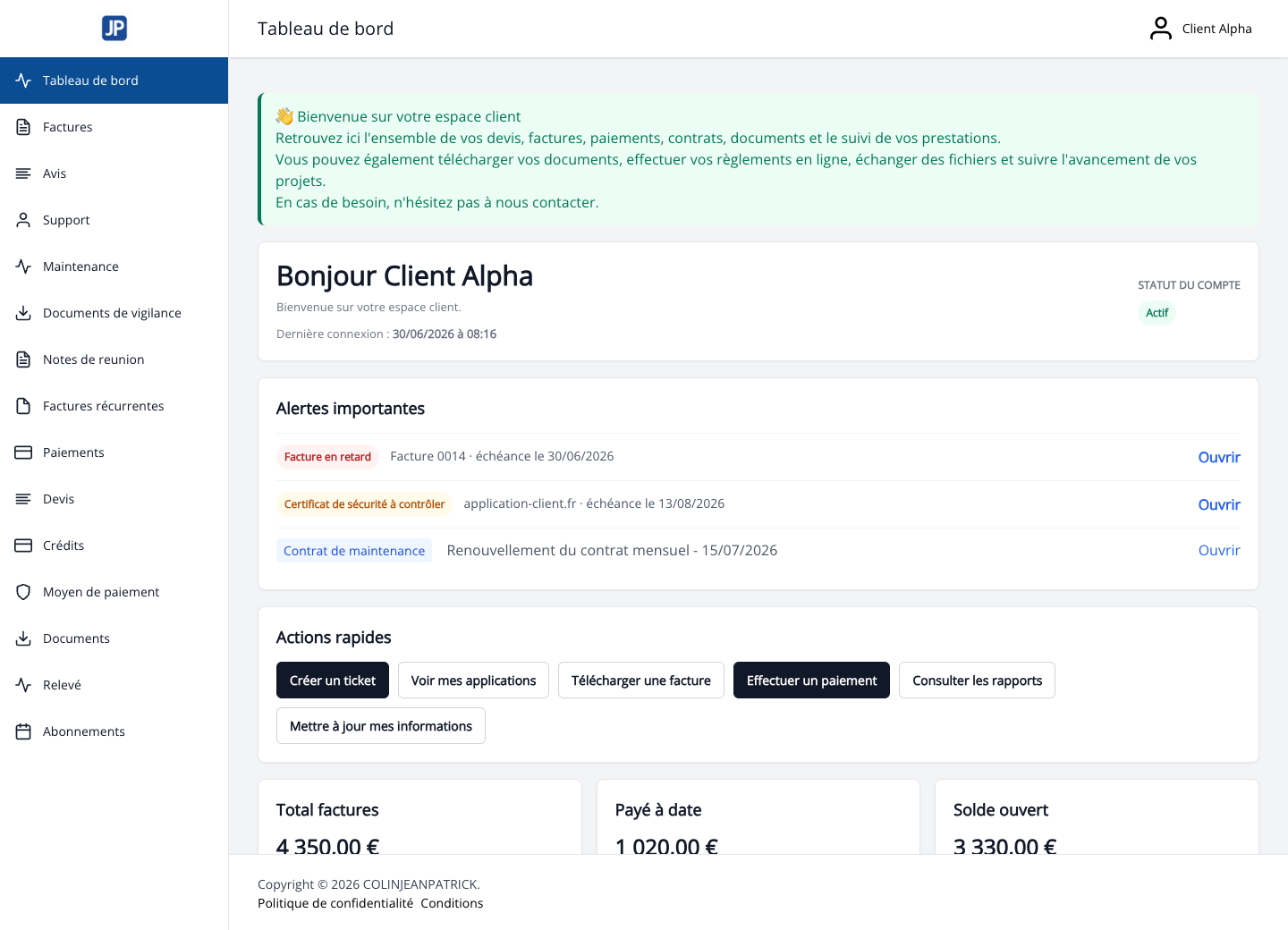
Task: Open the Documents sidebar entry
Action: coord(114,638)
